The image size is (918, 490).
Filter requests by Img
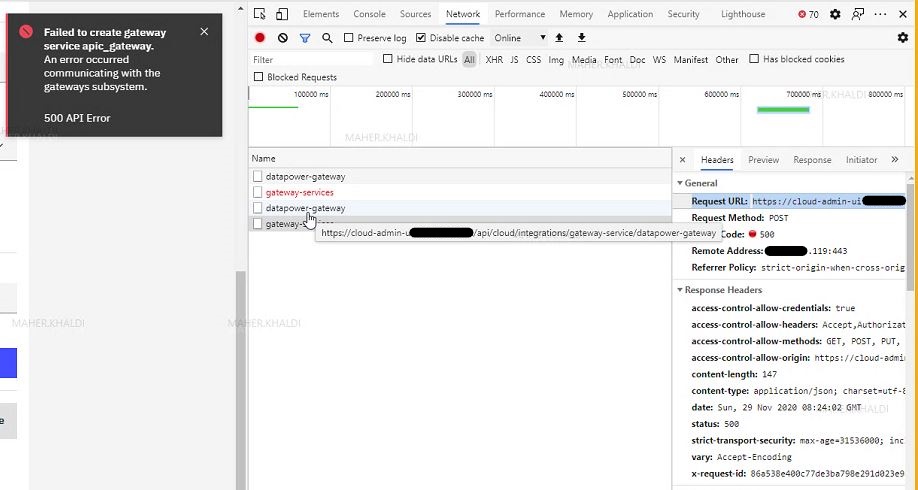click(x=556, y=60)
